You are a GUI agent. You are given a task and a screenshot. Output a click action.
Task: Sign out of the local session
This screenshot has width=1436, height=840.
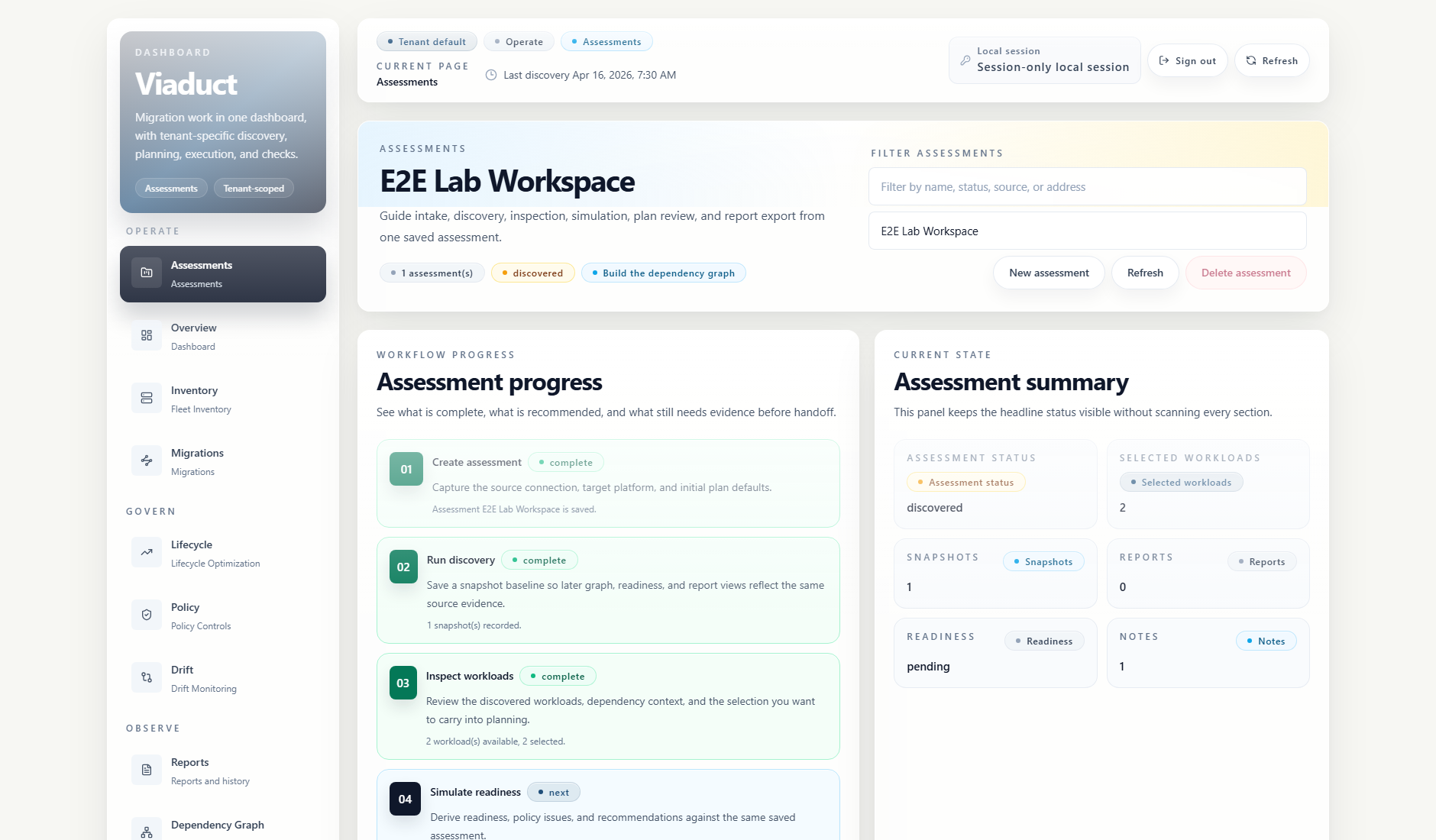pos(1187,60)
